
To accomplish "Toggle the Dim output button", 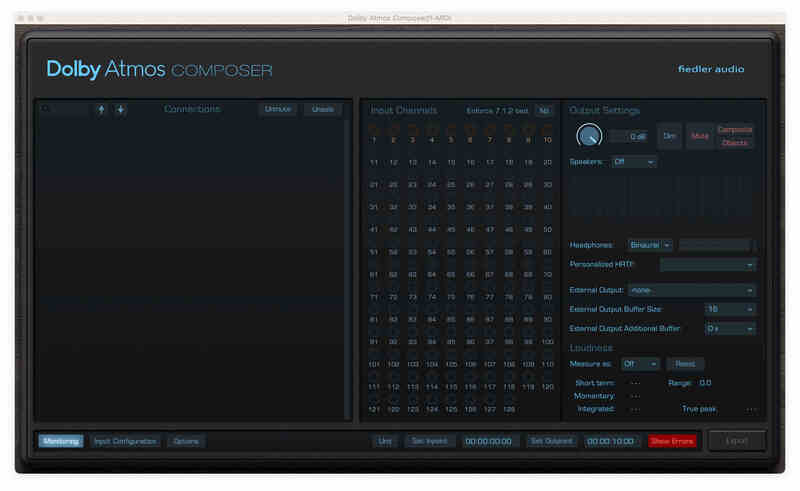I will (x=669, y=136).
